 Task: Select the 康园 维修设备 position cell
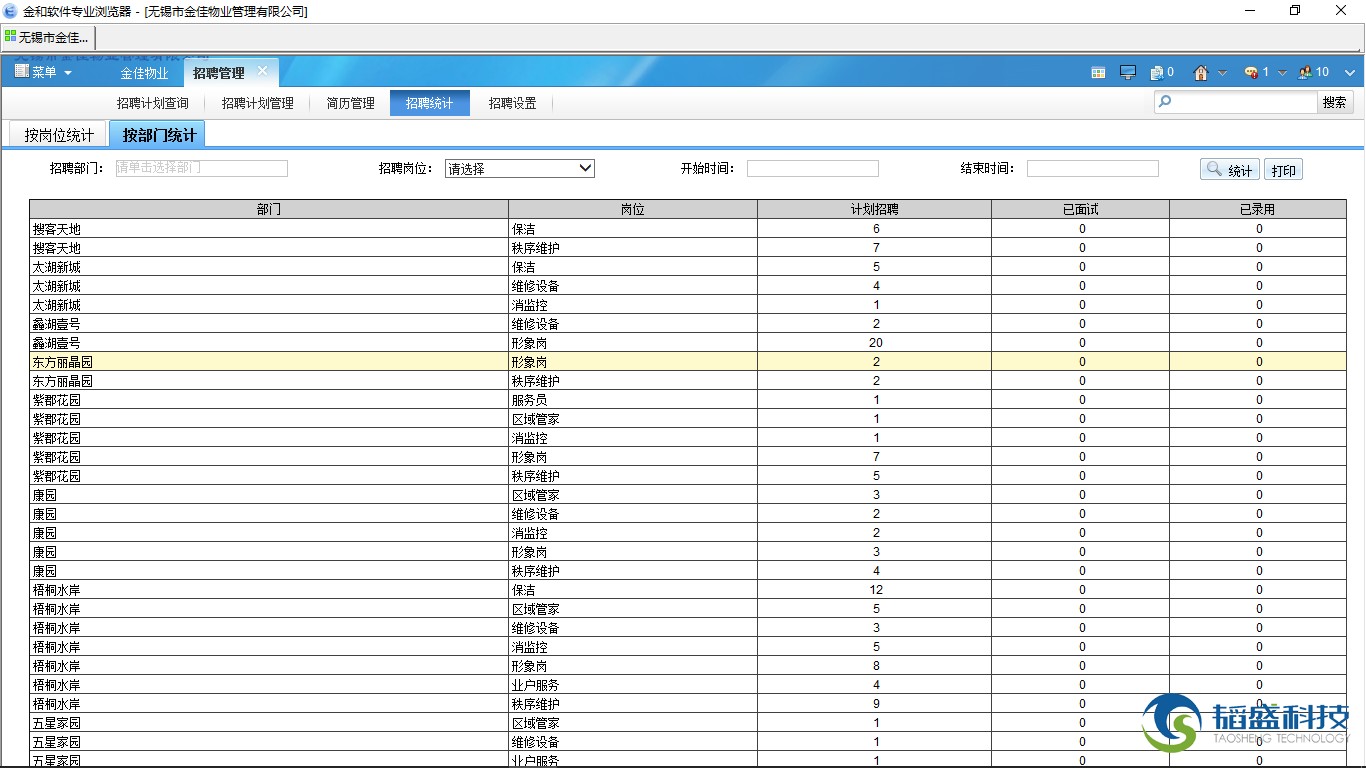click(633, 514)
